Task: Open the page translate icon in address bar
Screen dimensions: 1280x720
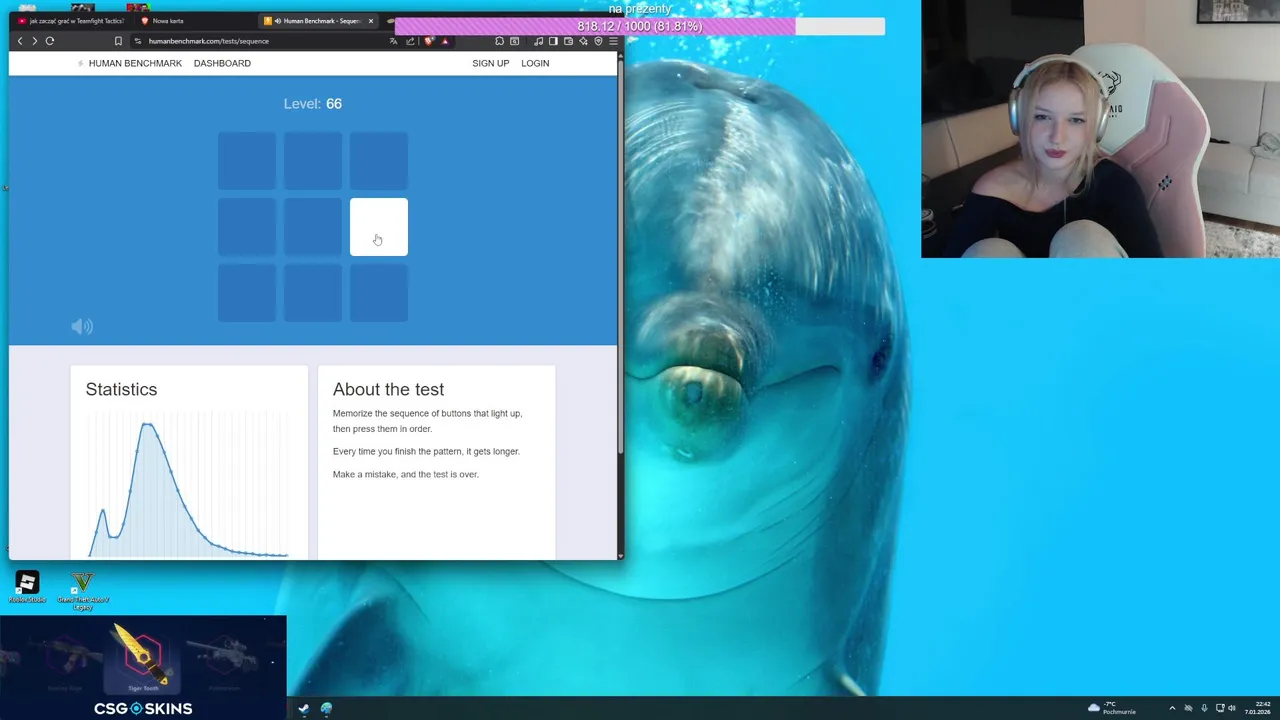Action: coord(394,41)
